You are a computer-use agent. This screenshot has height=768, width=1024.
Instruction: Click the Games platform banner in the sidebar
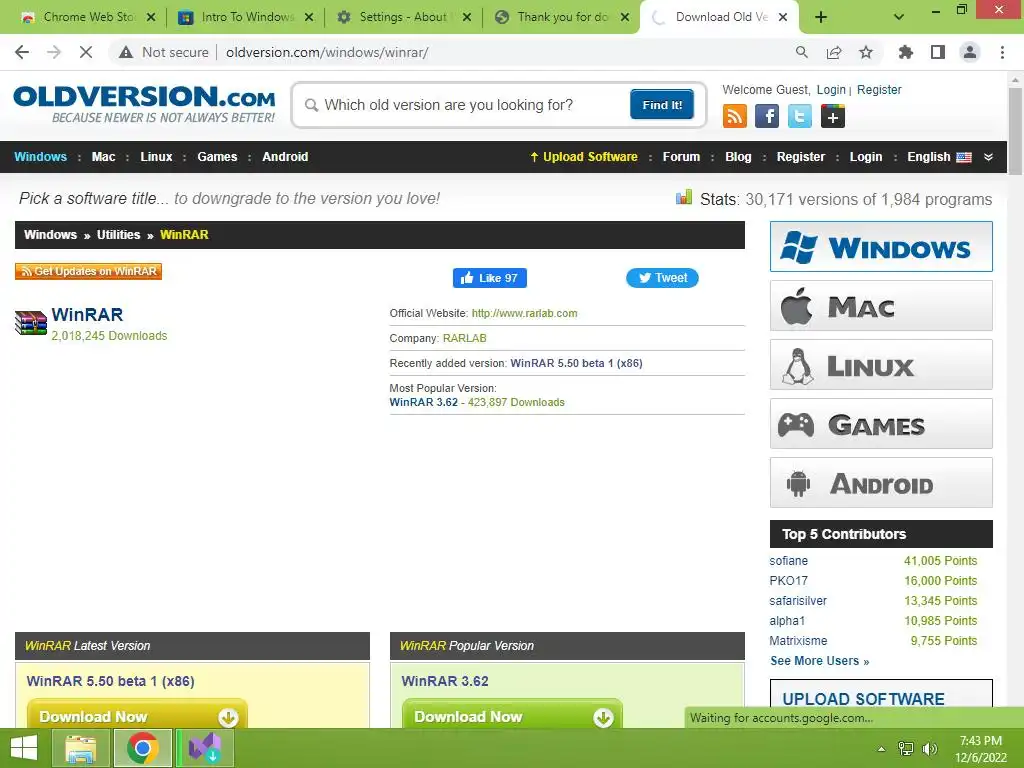tap(881, 424)
